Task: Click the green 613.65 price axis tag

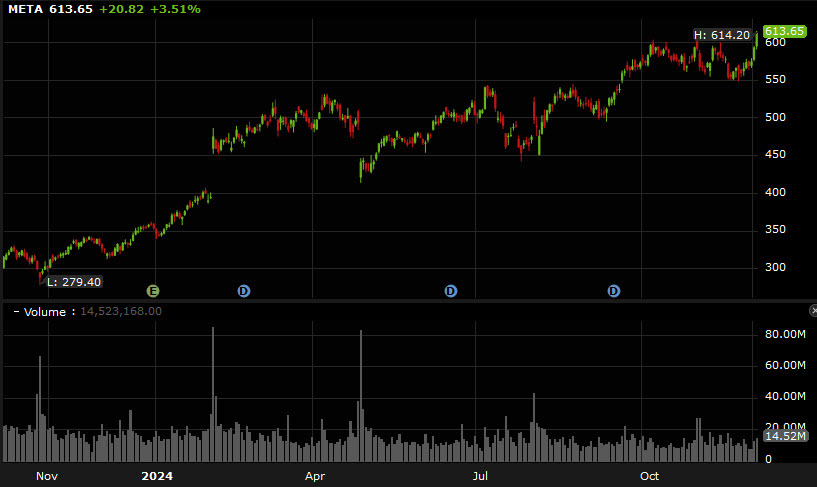Action: tap(784, 31)
